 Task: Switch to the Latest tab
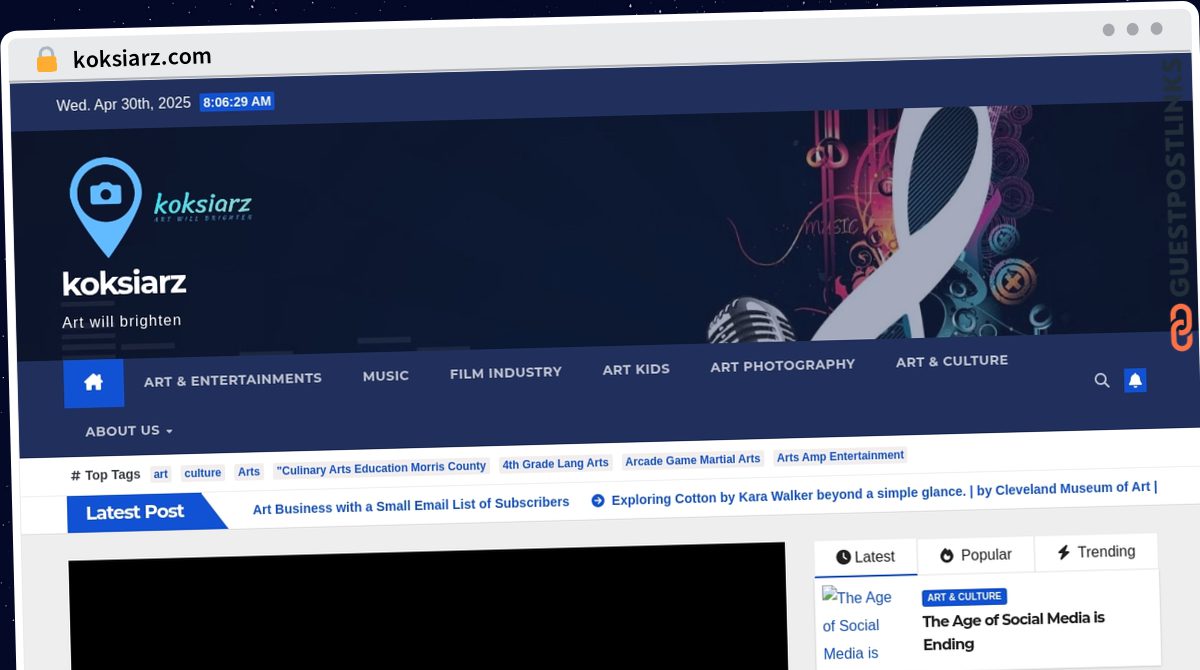[865, 557]
